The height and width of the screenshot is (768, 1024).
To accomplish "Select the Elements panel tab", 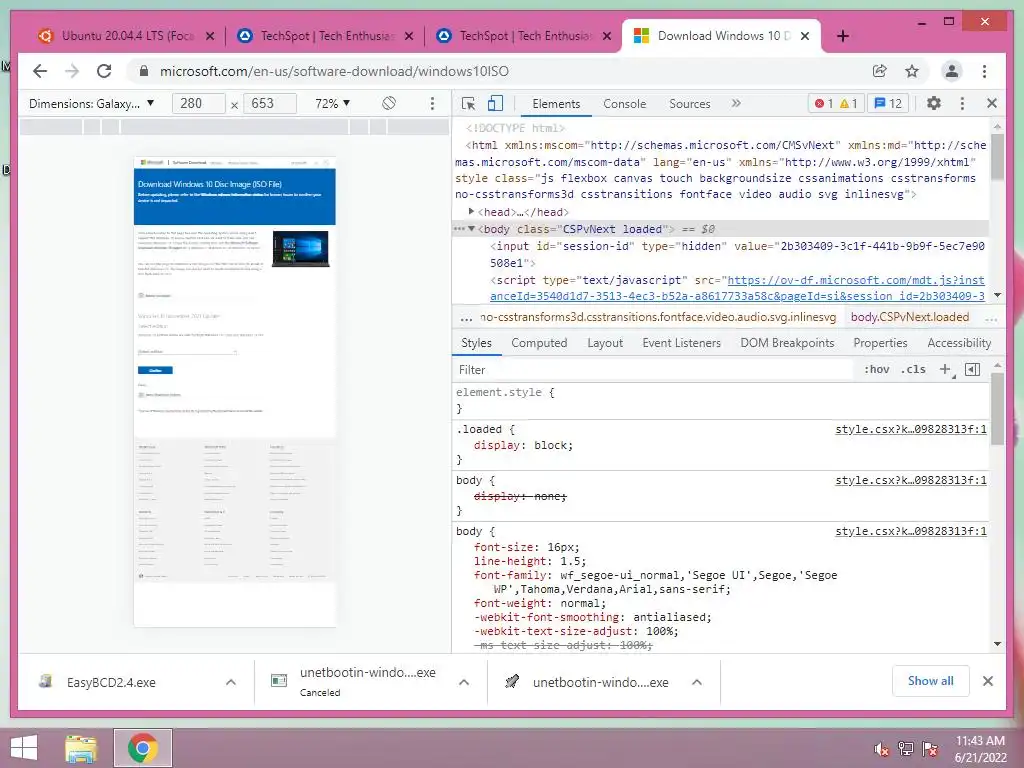I will [x=556, y=103].
